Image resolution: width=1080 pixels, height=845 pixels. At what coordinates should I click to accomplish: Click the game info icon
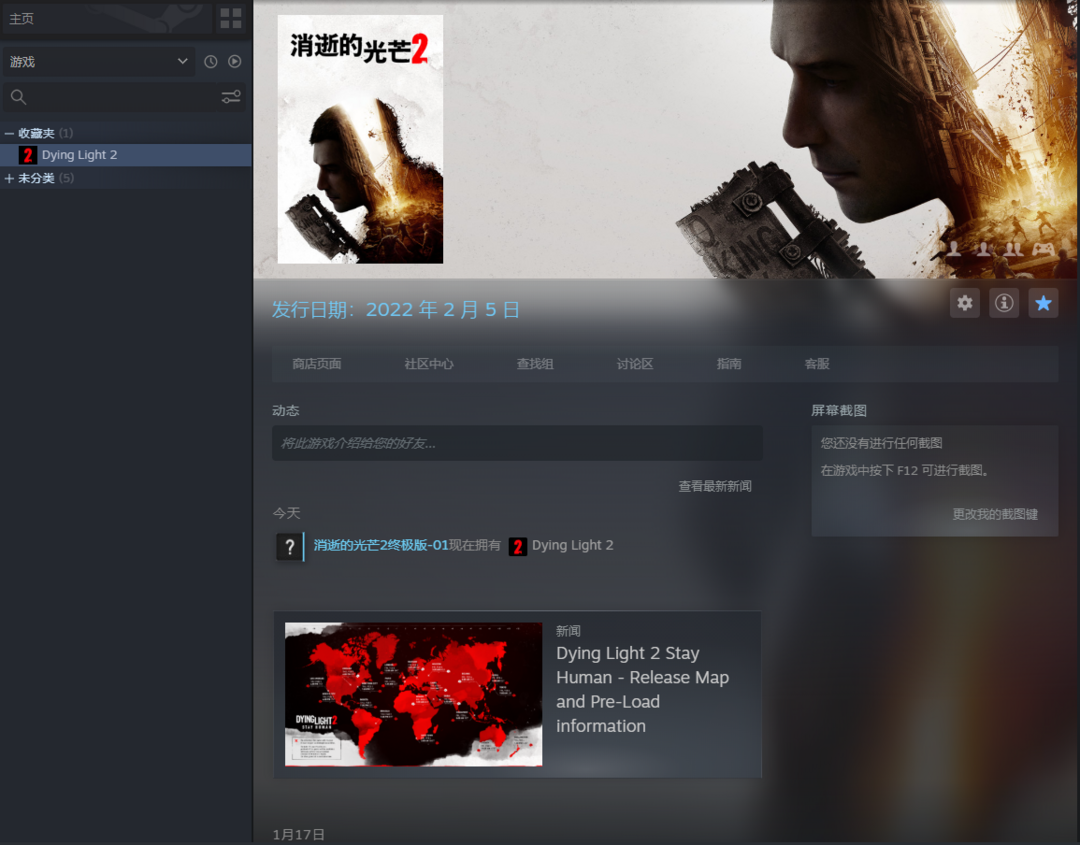pos(1004,303)
